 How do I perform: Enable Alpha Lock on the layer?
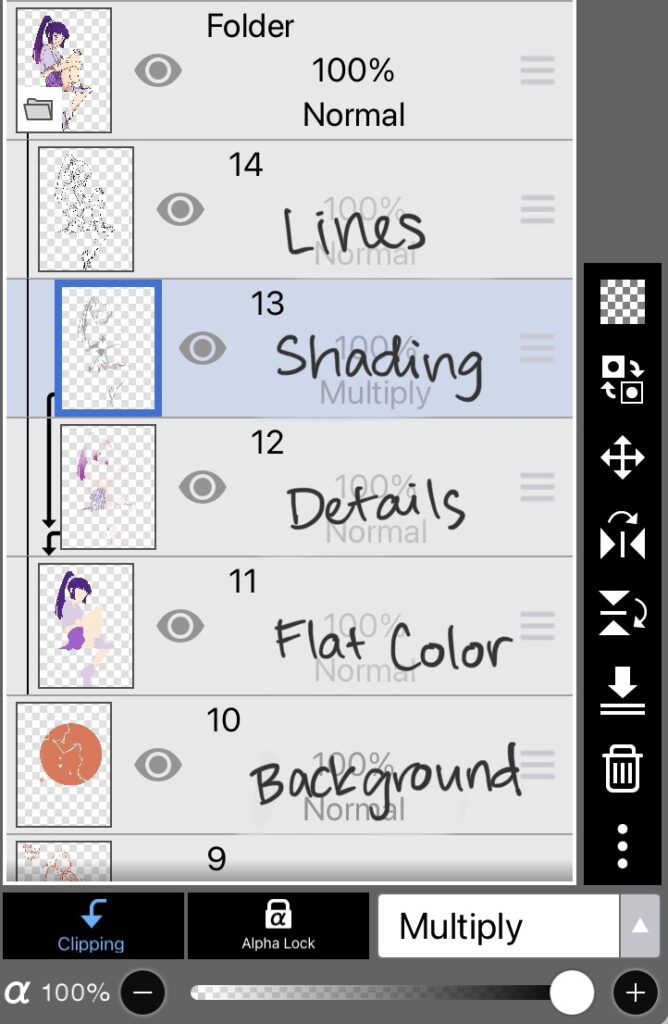[x=277, y=927]
